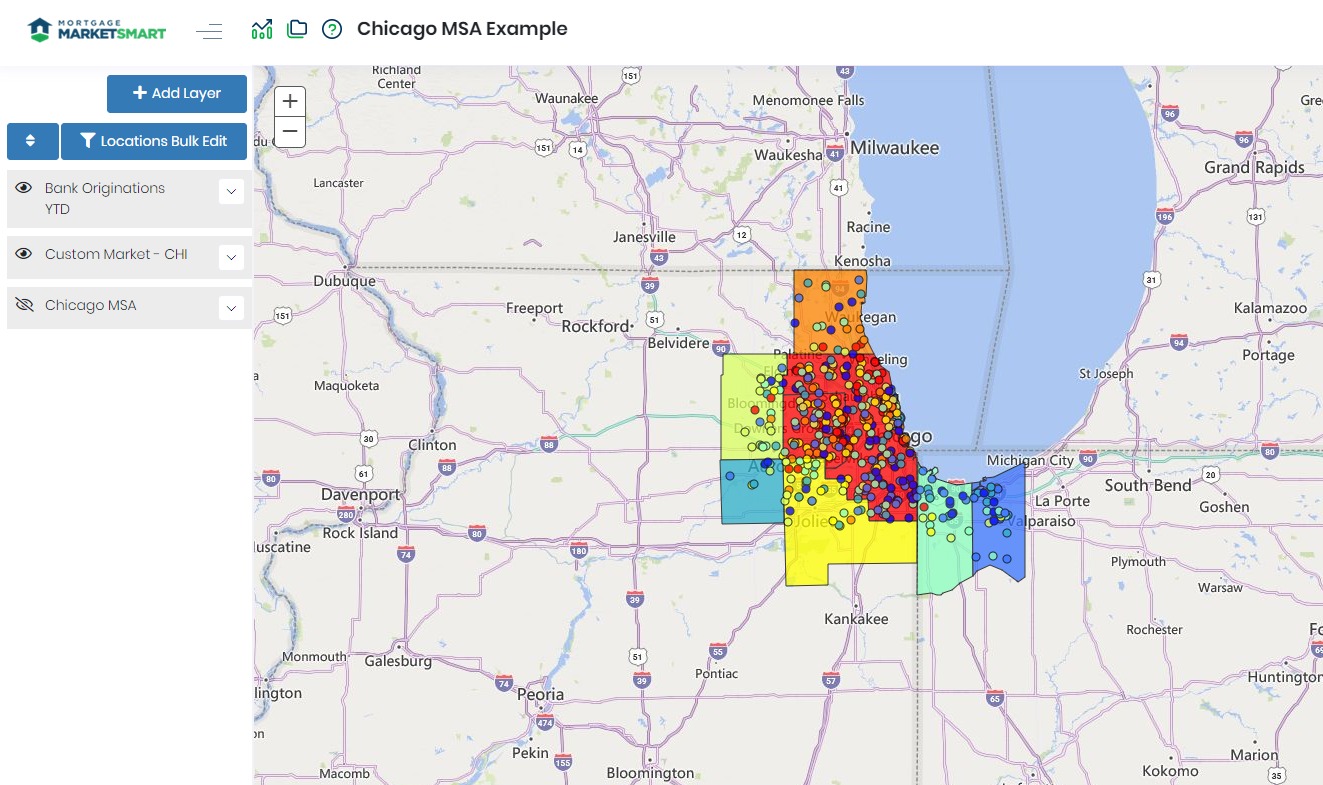The width and height of the screenshot is (1323, 785).
Task: Click the Waukesha city label
Action: point(788,155)
